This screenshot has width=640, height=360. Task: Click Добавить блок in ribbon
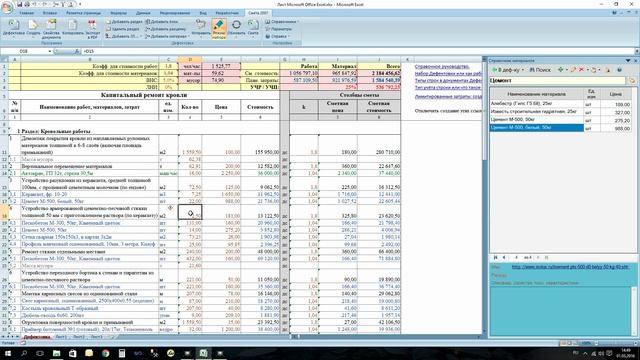coord(162,22)
